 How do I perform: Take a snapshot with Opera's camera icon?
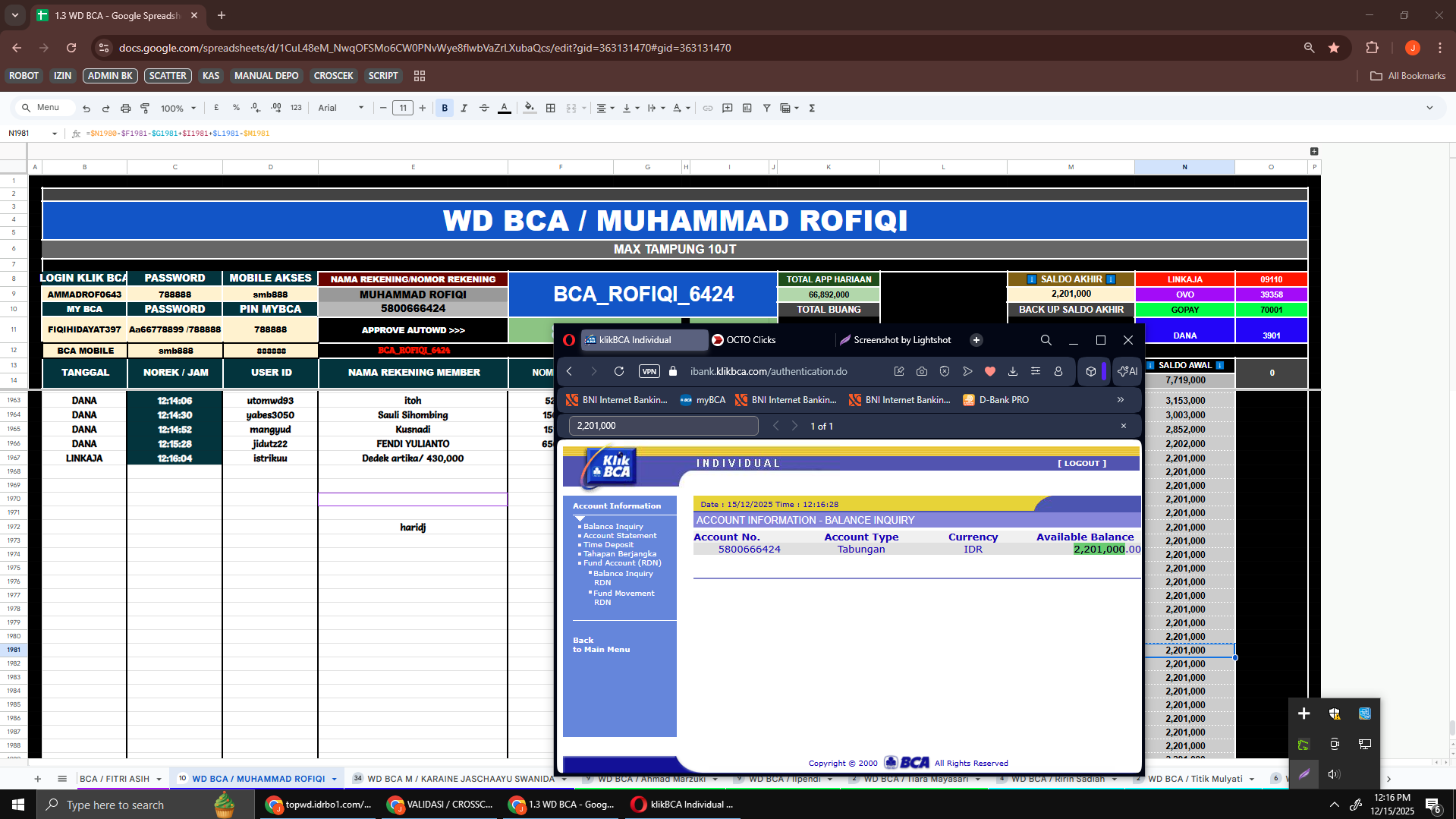coord(922,371)
